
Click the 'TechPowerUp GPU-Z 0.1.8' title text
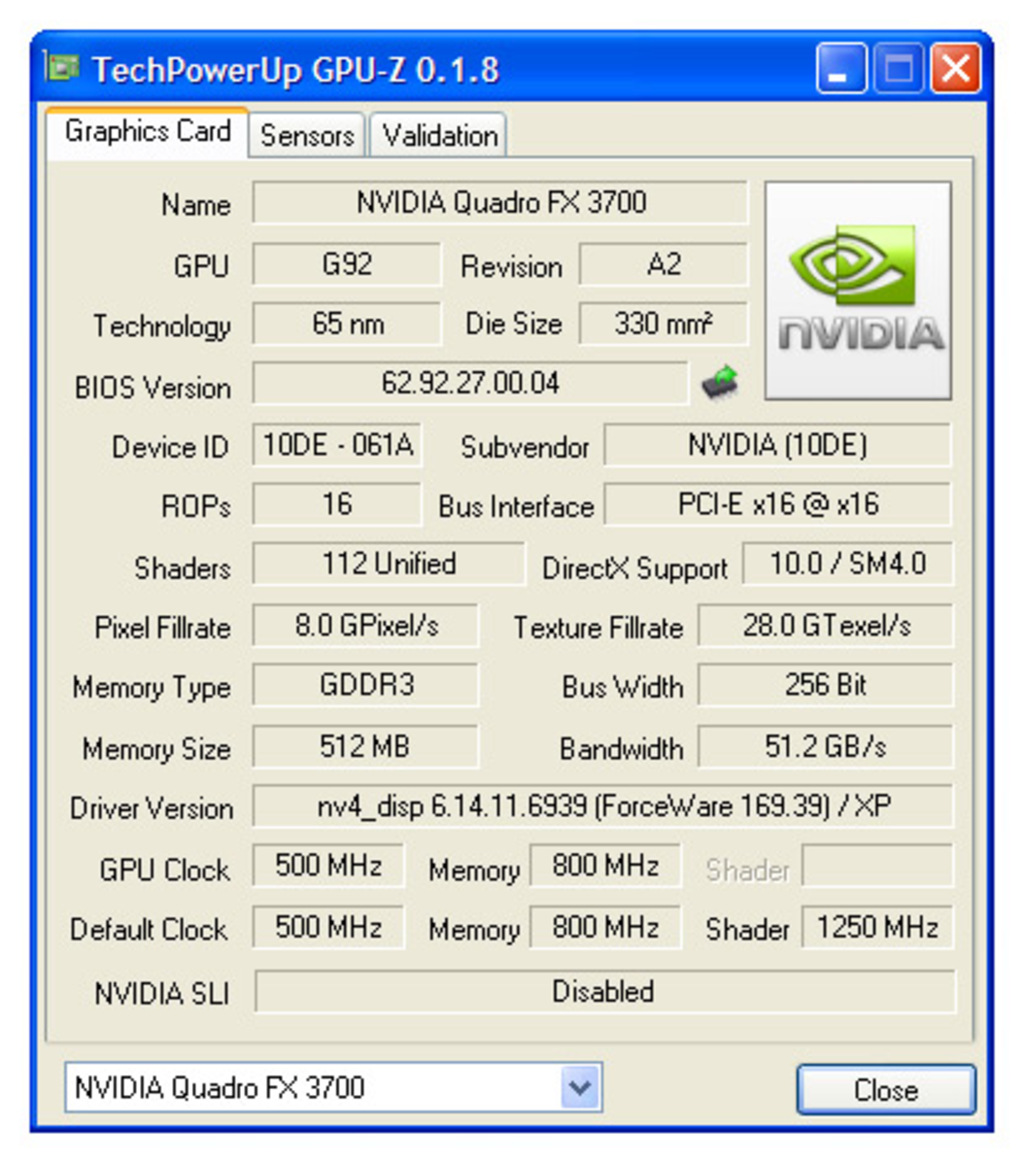pyautogui.click(x=296, y=70)
